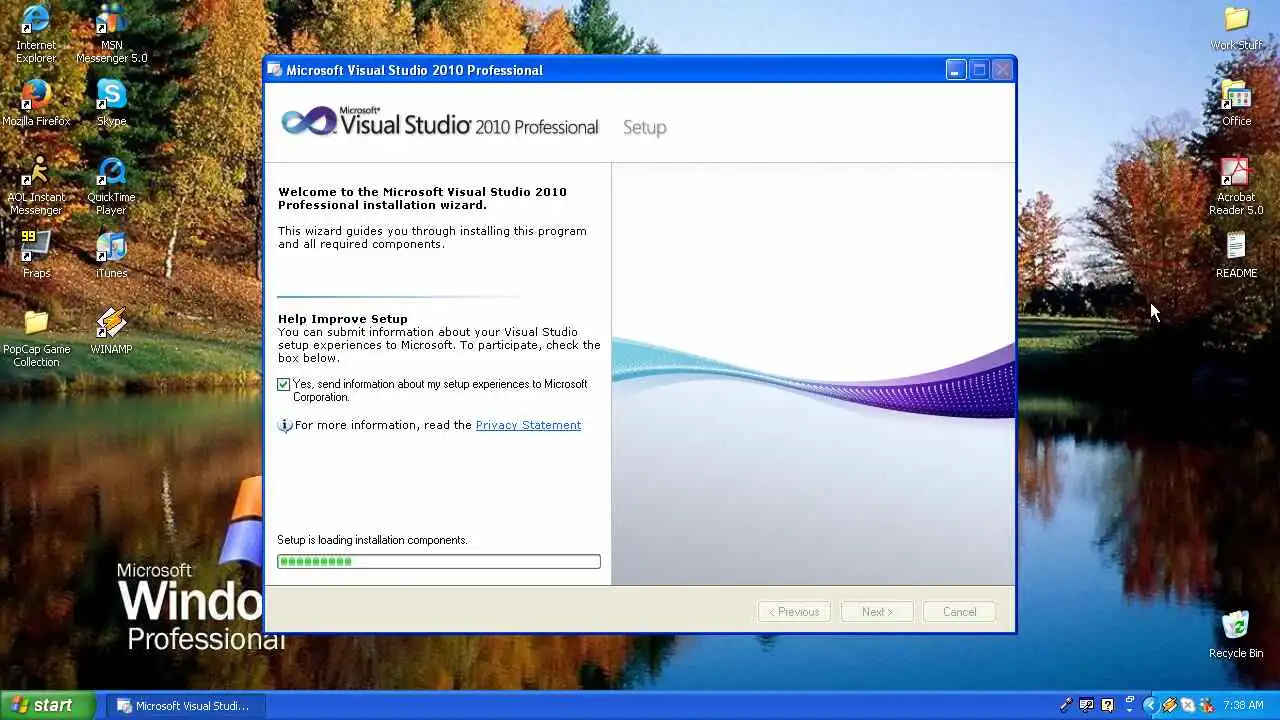Click the Visual Studio title bar icon

pyautogui.click(x=275, y=70)
